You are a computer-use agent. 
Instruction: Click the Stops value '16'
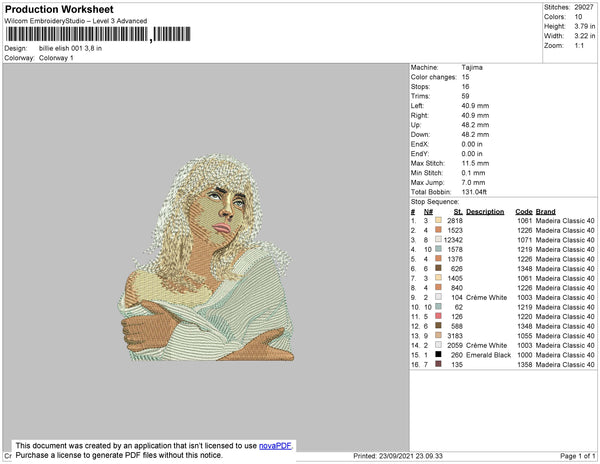(465, 86)
